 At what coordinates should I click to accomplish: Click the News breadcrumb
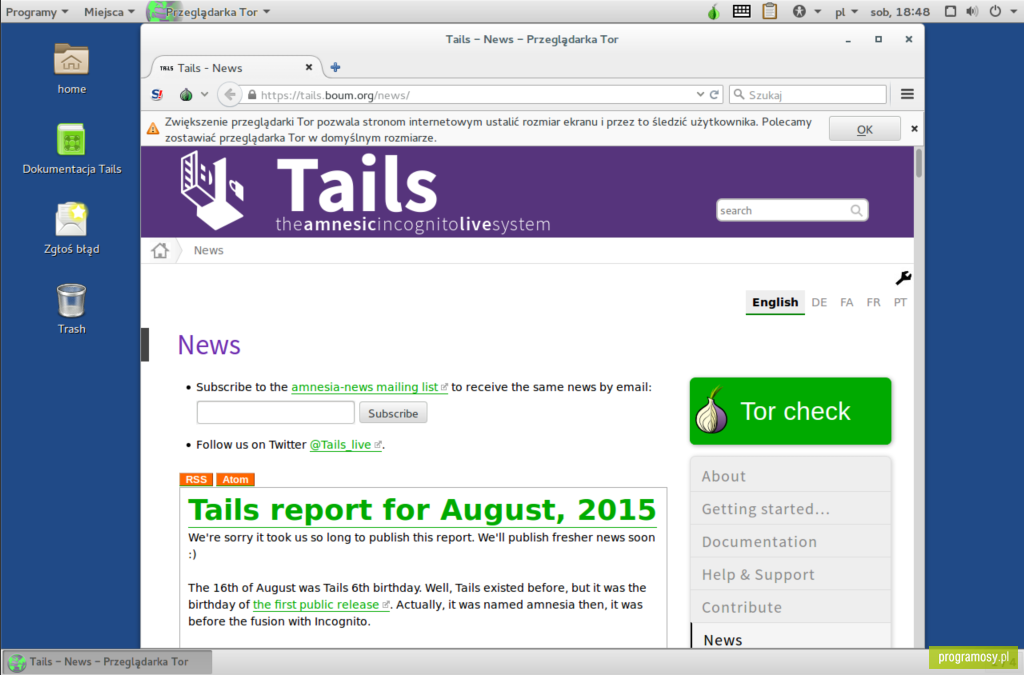(x=208, y=250)
